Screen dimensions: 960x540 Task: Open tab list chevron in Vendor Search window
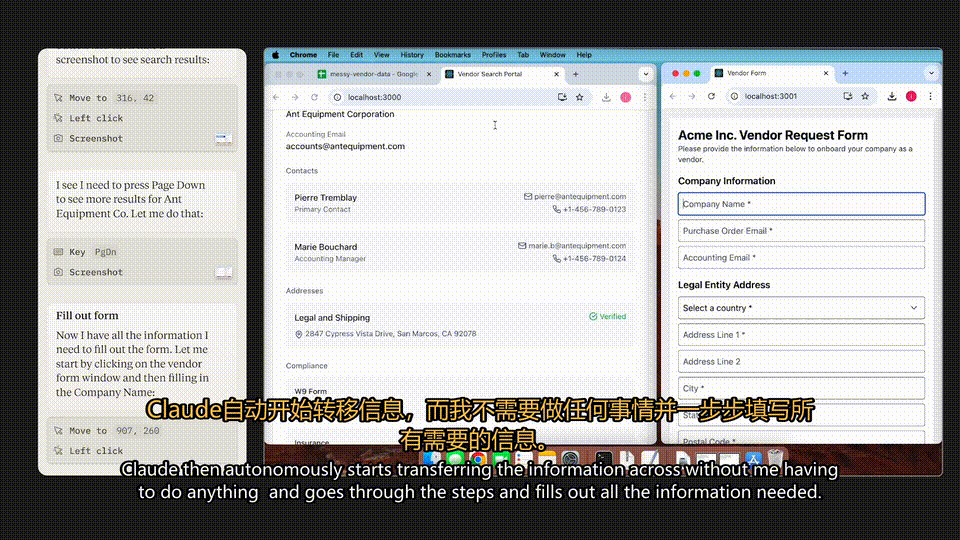click(645, 74)
